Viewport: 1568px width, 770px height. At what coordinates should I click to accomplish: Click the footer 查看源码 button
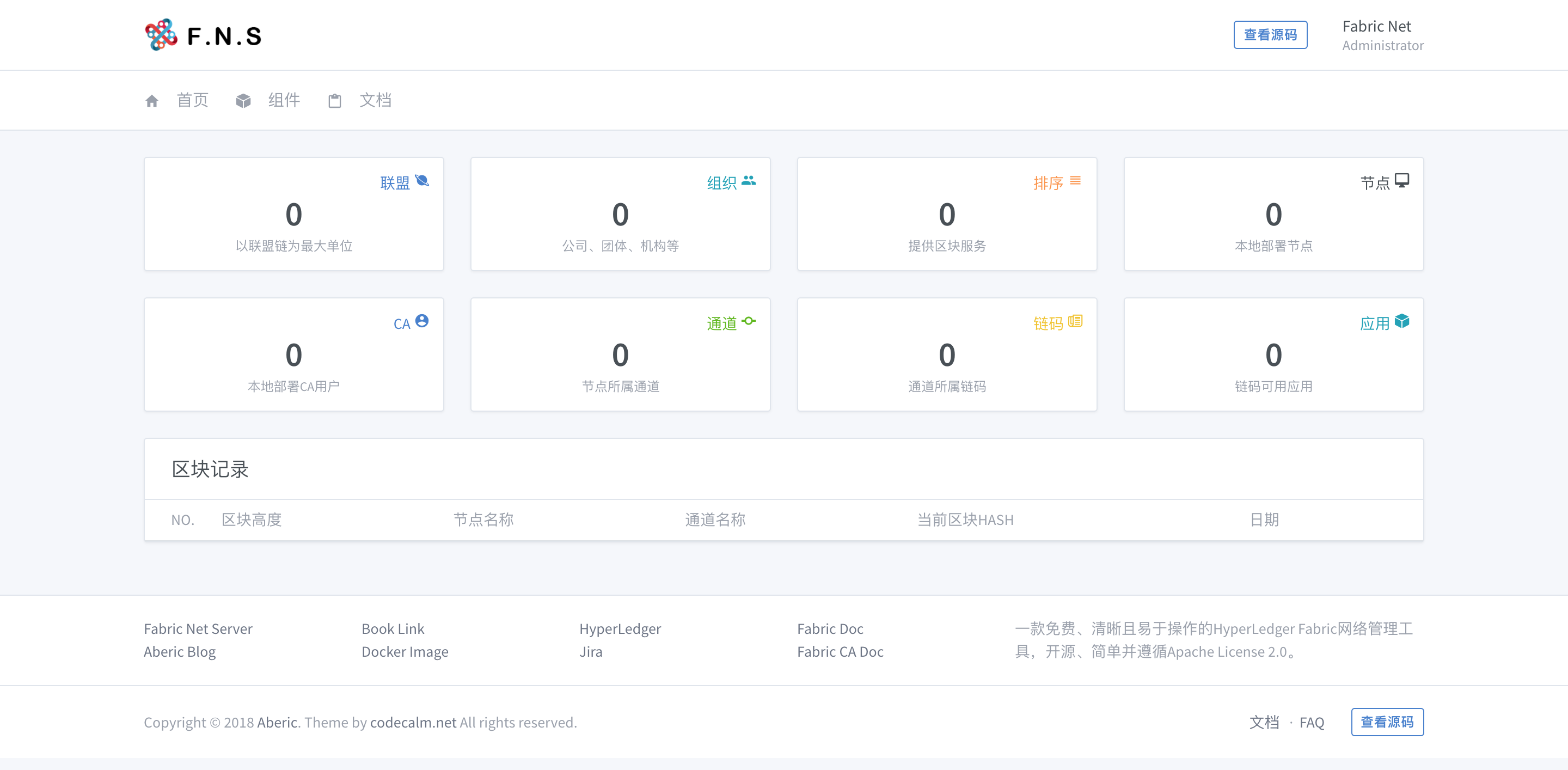click(x=1387, y=722)
